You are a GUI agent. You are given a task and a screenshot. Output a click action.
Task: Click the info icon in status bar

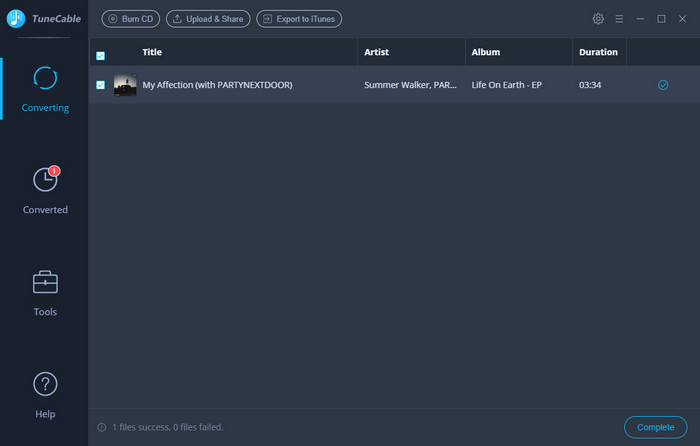click(102, 427)
